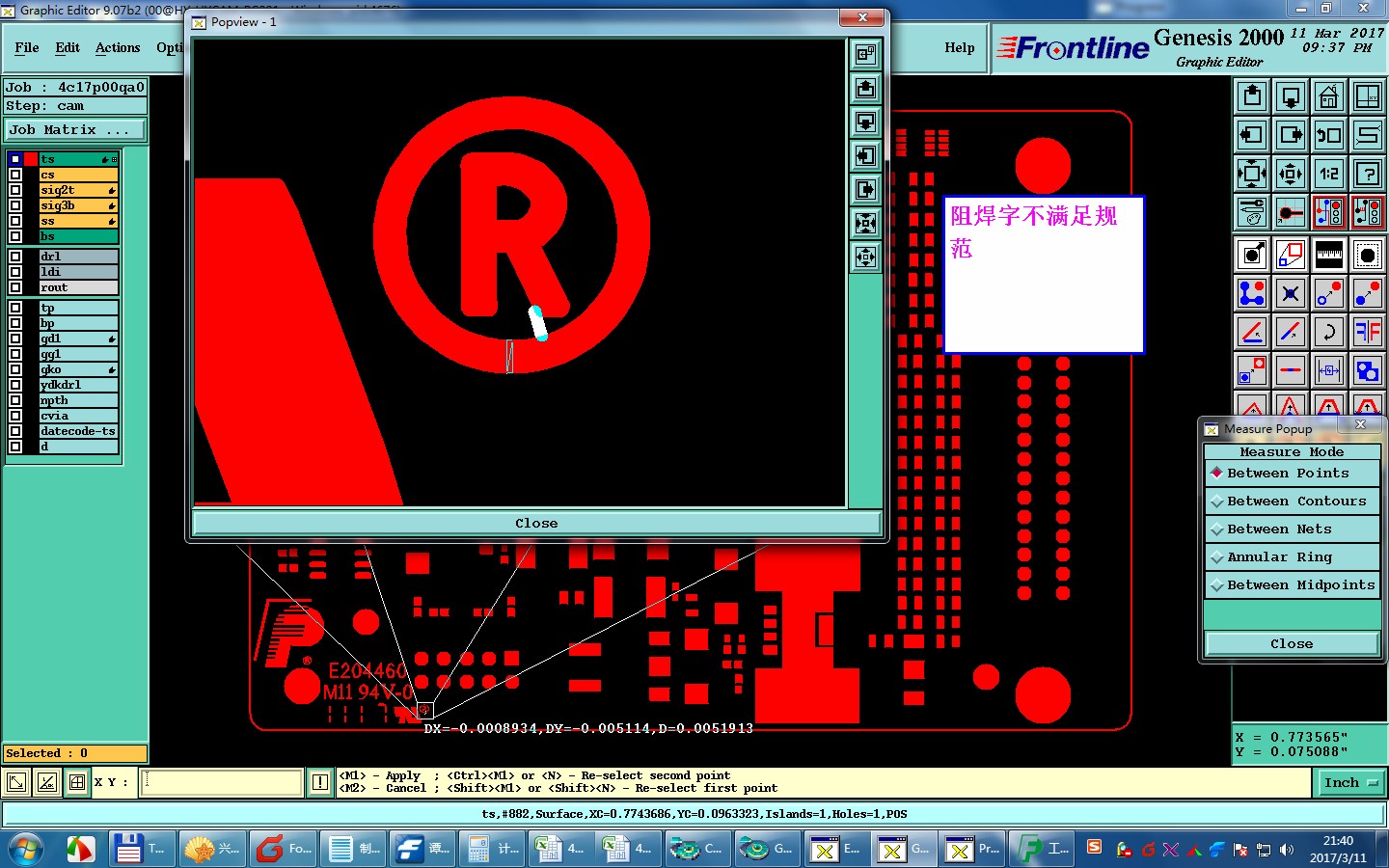Click the feature selection arrow icon

pyautogui.click(x=1252, y=255)
